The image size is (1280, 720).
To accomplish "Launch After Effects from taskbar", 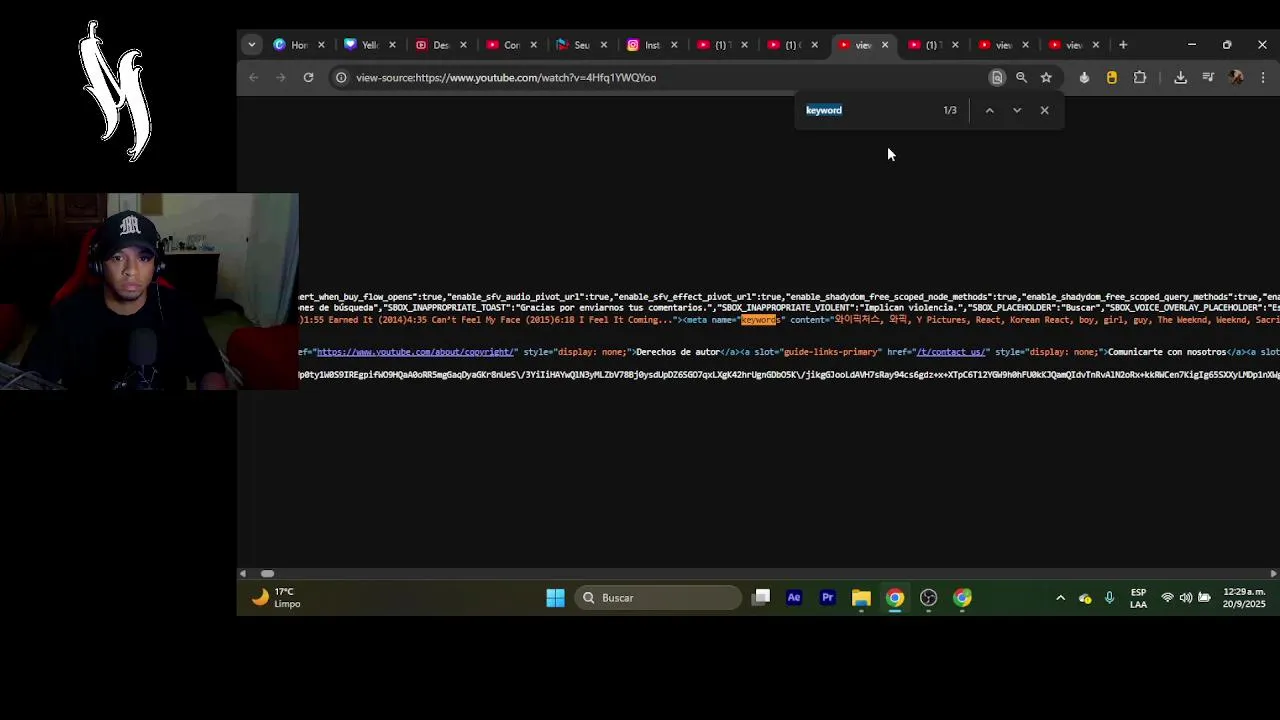I will [794, 598].
